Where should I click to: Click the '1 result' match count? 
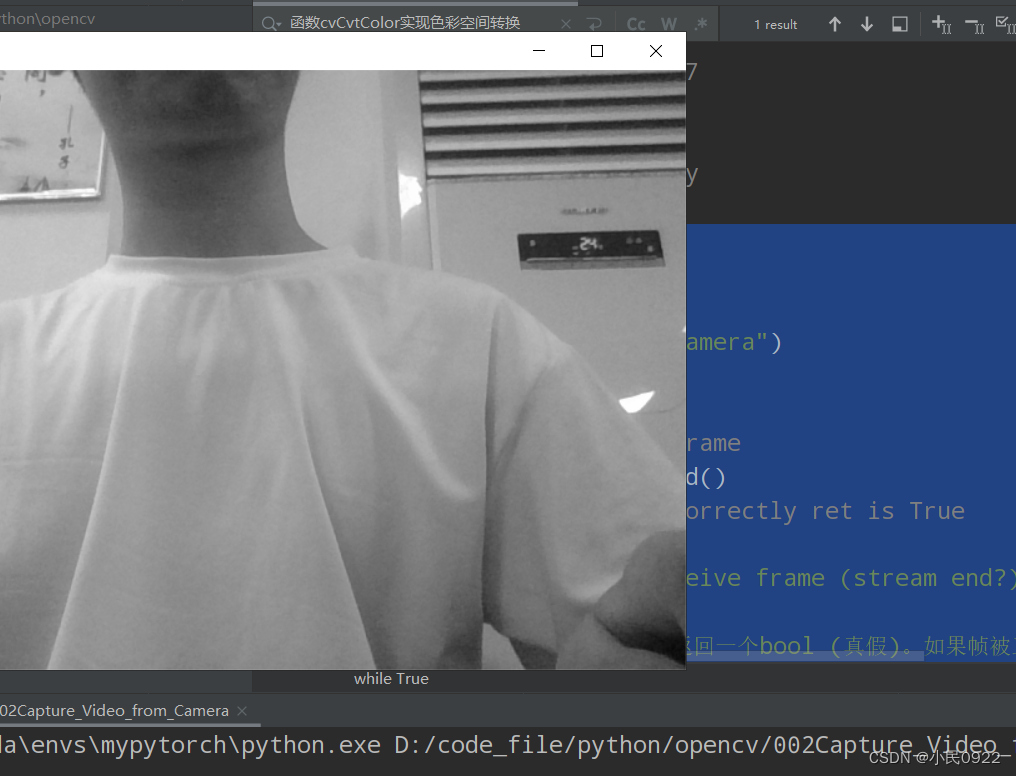(778, 23)
